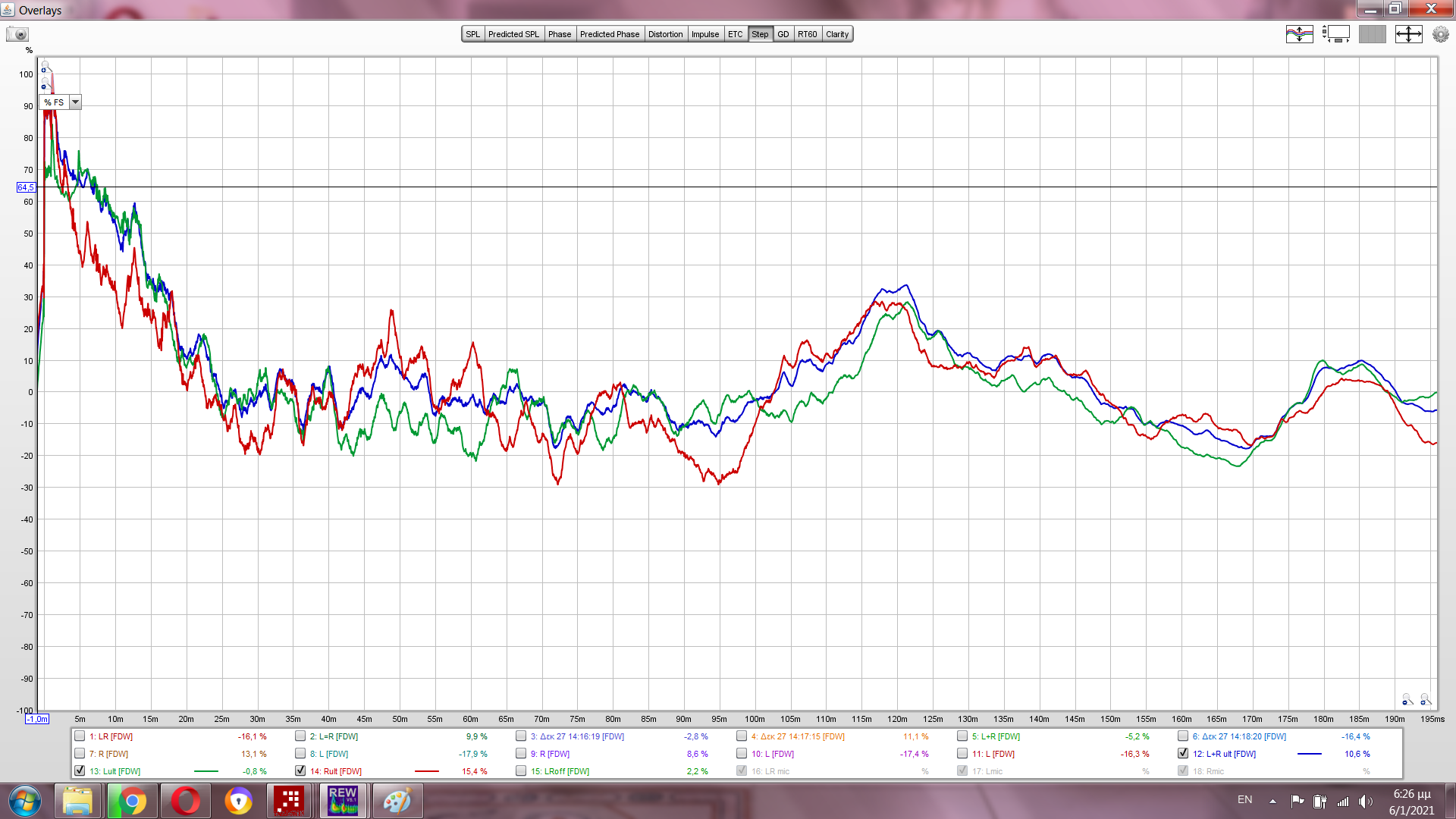Disable trace 12: L+R ult [FDW]
1456x819 pixels.
coord(1183,753)
